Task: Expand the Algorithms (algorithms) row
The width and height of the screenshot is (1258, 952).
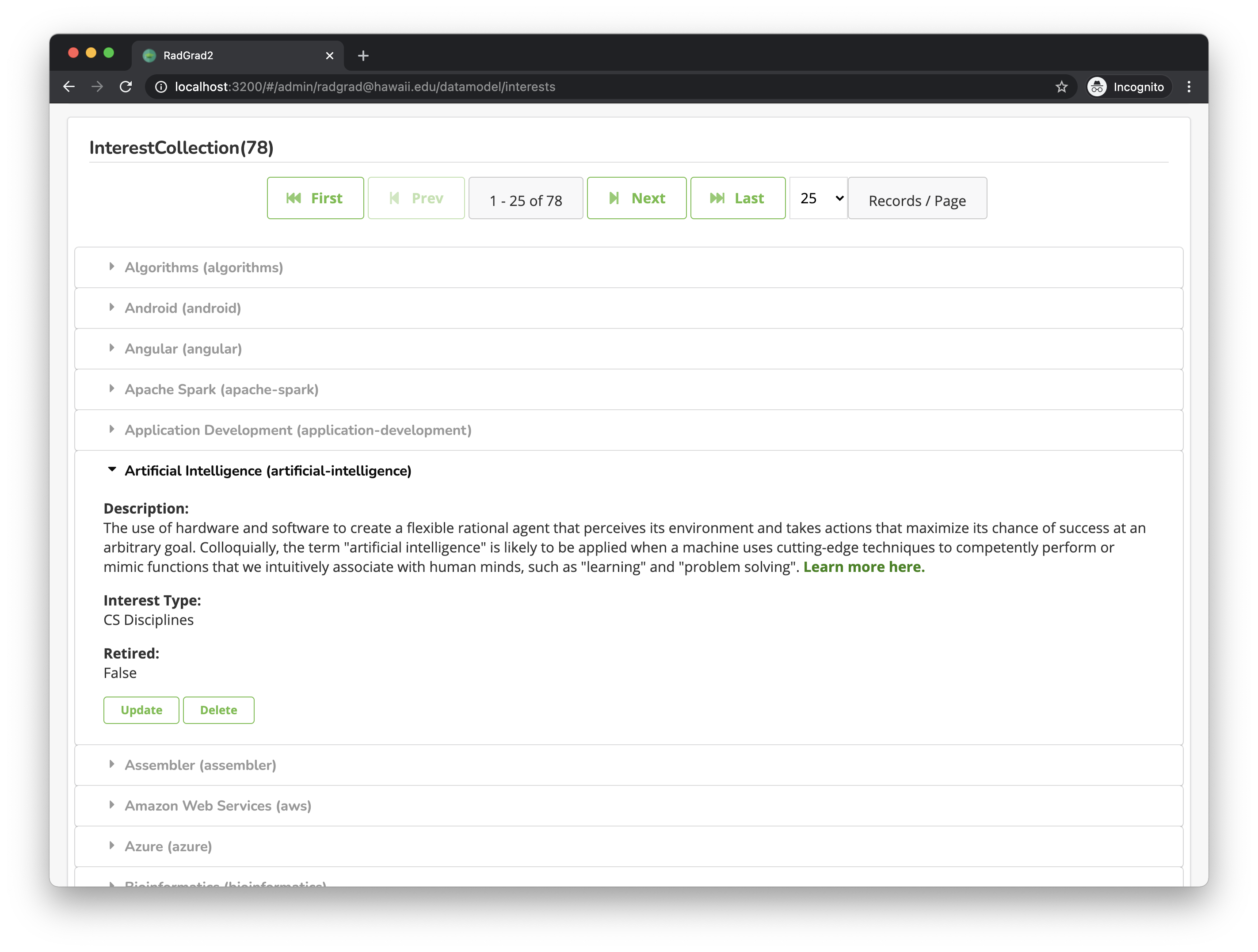Action: click(x=629, y=267)
